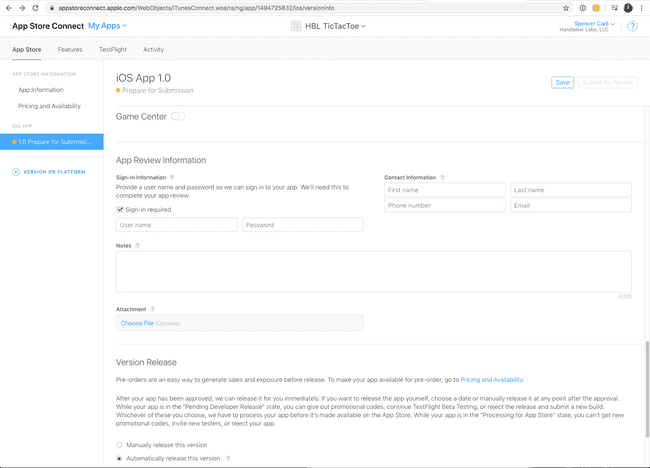Open help tooltip next to Notes

coord(138,245)
